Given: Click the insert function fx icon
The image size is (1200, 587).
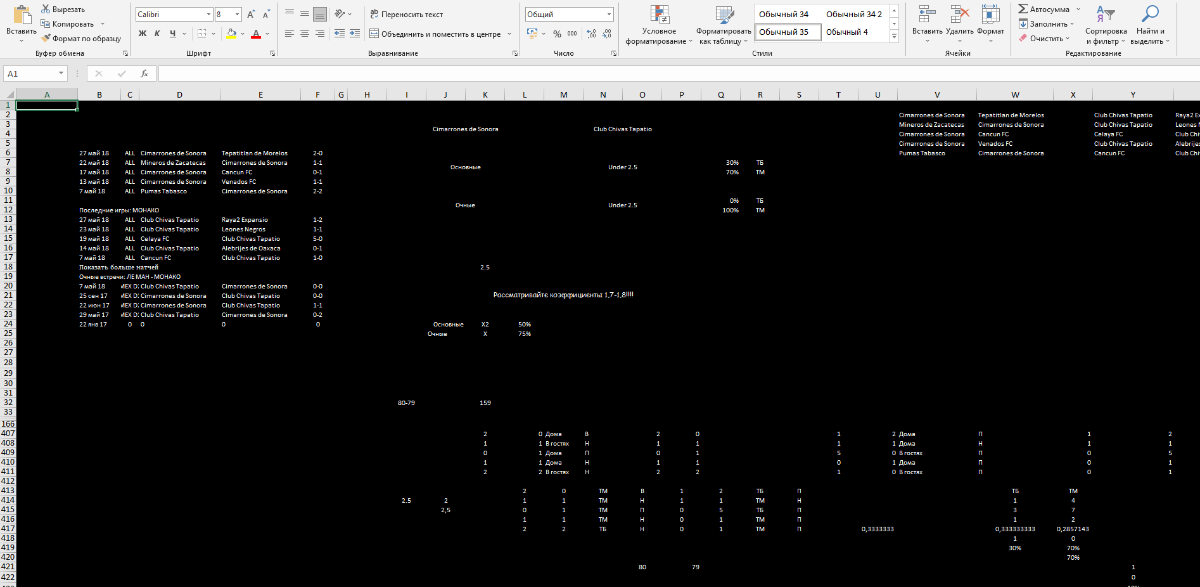Looking at the screenshot, I should point(144,74).
